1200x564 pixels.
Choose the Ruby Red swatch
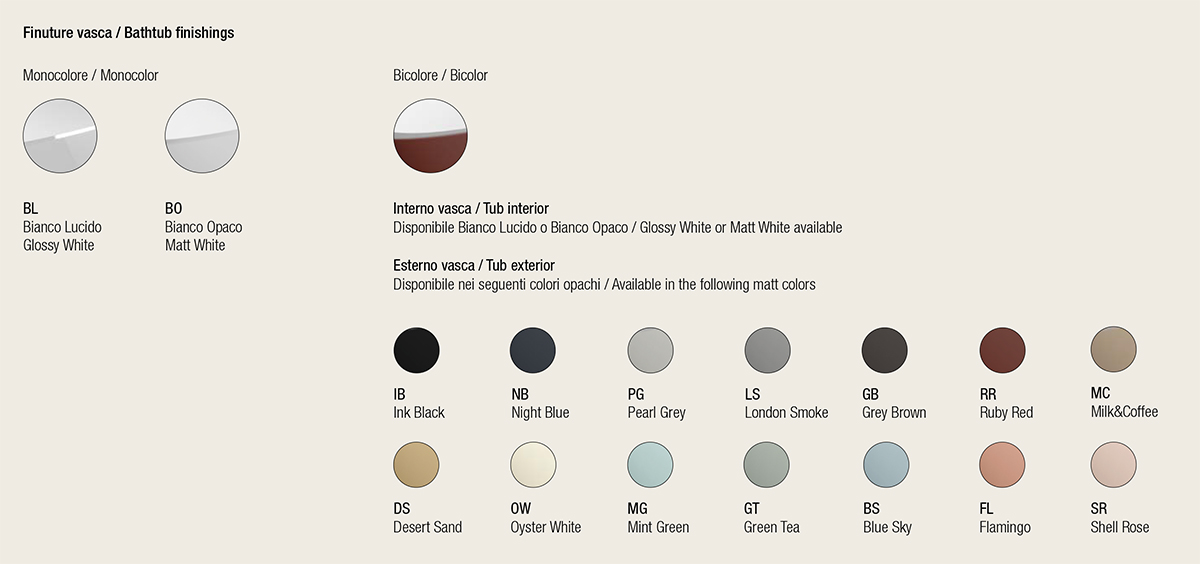point(1002,350)
